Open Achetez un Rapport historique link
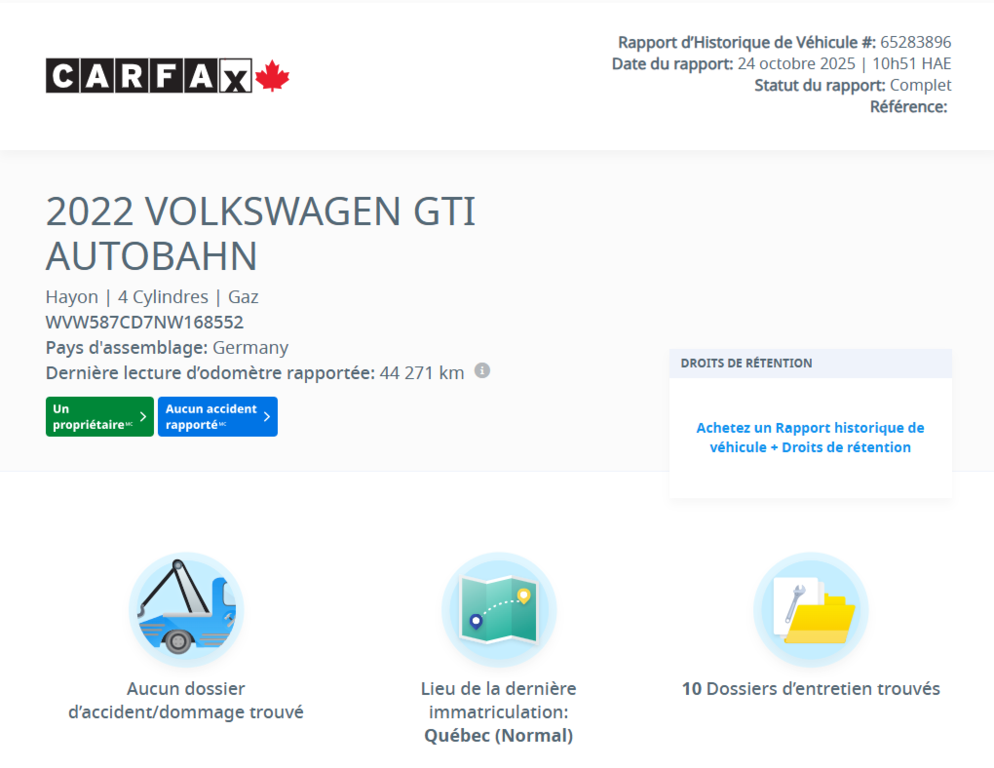994x768 pixels. coord(810,437)
